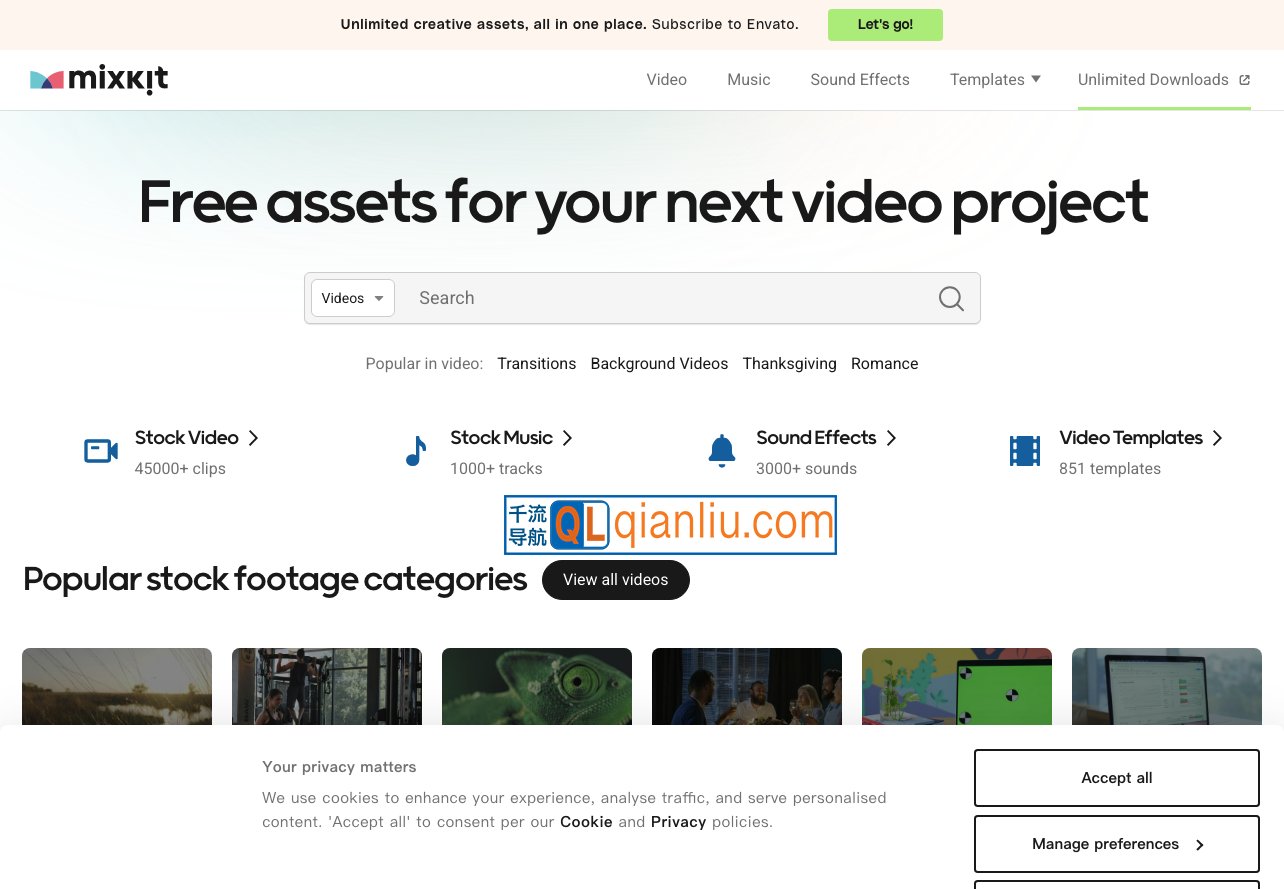Click the magnifying glass search icon
Screen dimensions: 1284x889
tap(951, 298)
